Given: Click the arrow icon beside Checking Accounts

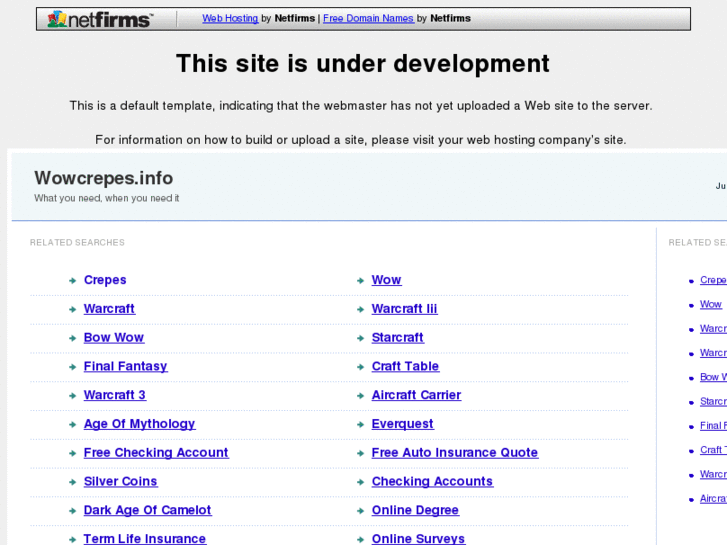Looking at the screenshot, I should coord(360,482).
